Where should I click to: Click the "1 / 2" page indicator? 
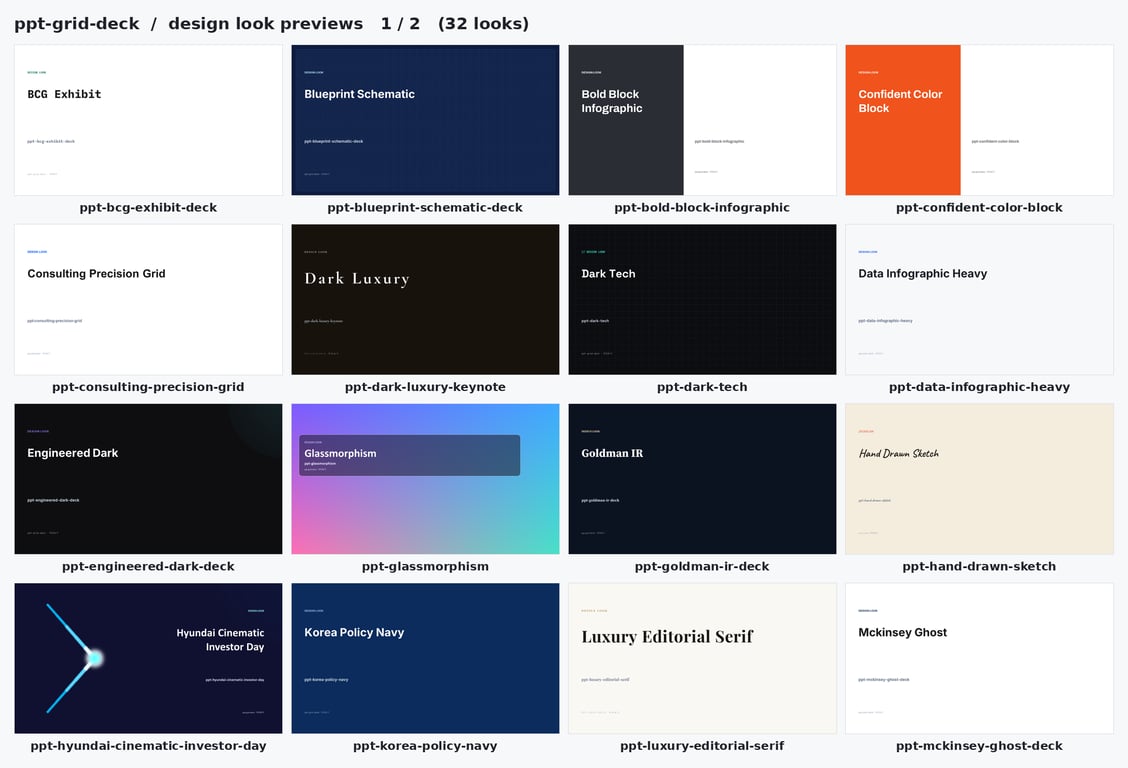click(400, 24)
